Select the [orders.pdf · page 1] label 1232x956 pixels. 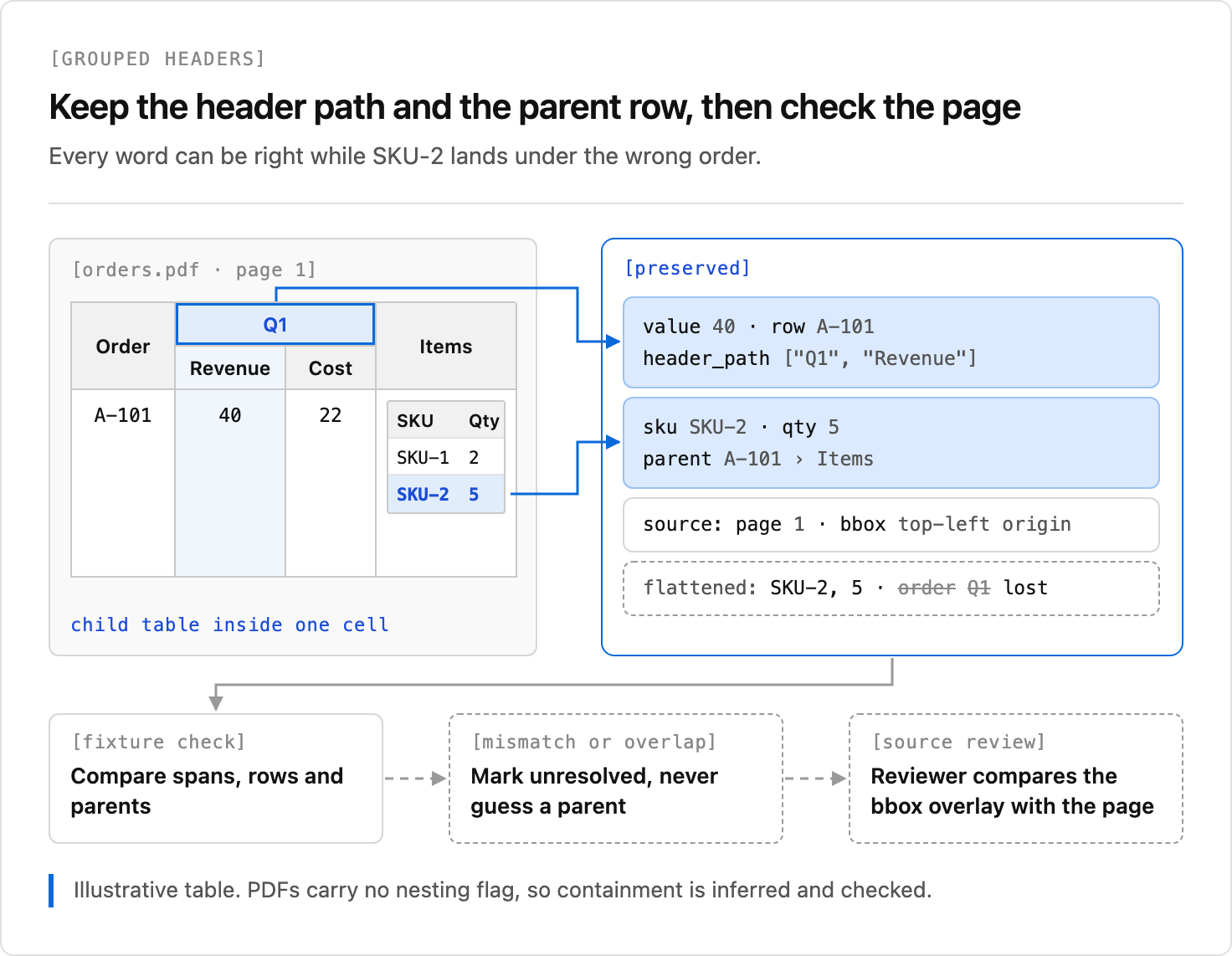[x=194, y=270]
